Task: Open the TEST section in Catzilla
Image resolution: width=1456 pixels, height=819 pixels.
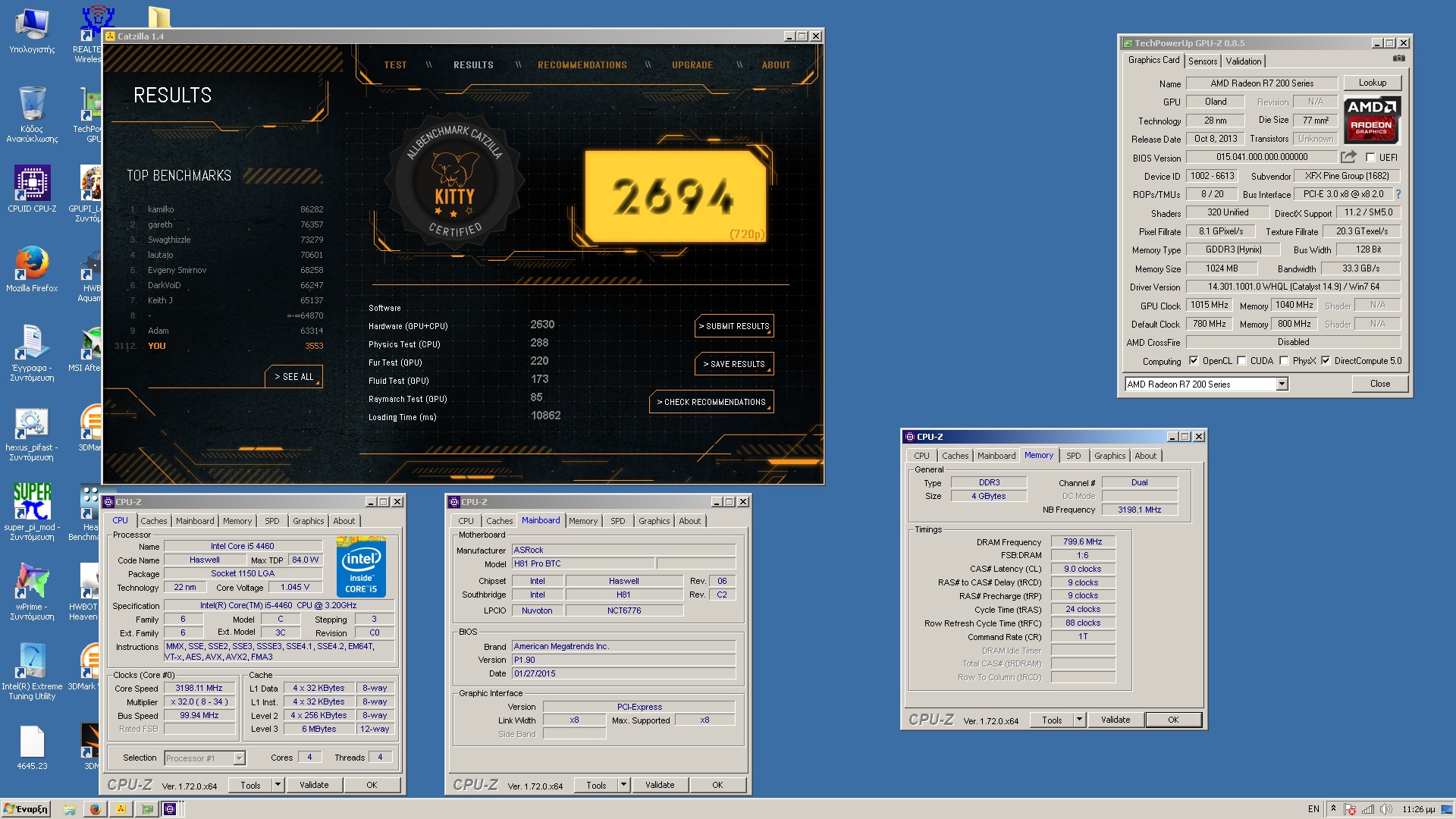Action: click(395, 65)
